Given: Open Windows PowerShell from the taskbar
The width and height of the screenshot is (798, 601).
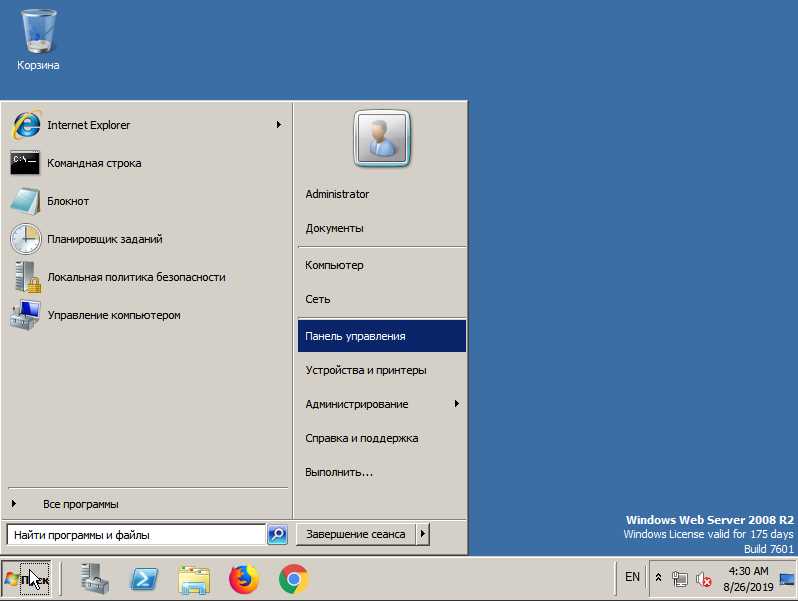Looking at the screenshot, I should (x=144, y=579).
